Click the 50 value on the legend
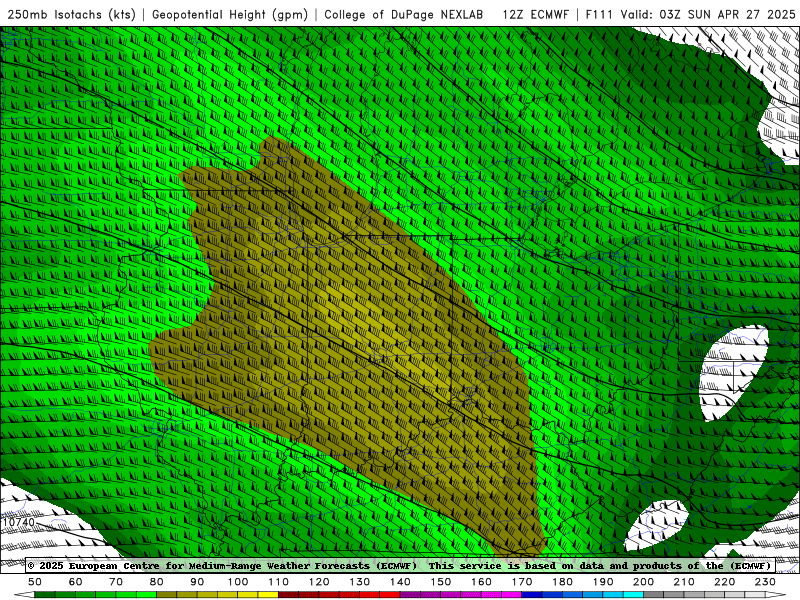The height and width of the screenshot is (600, 800). coord(34,582)
